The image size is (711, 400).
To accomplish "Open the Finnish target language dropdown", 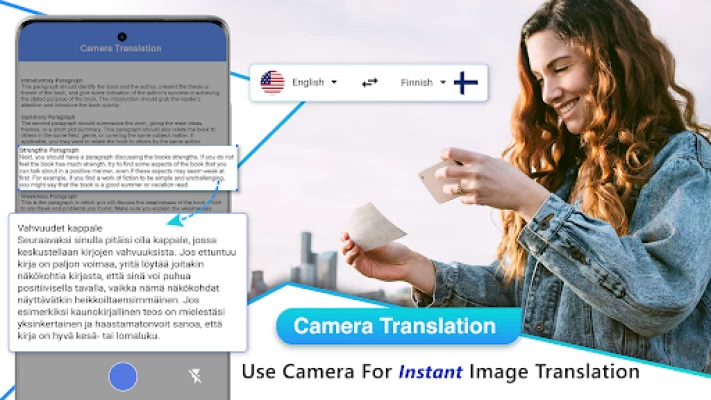I will [x=423, y=83].
